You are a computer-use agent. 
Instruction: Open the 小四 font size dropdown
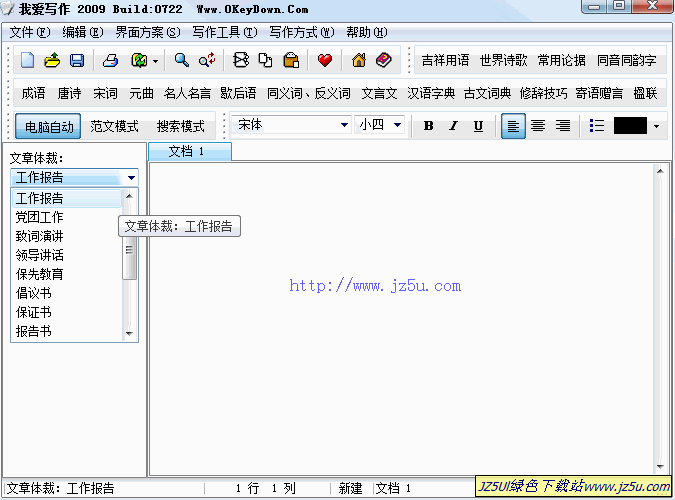coord(397,126)
